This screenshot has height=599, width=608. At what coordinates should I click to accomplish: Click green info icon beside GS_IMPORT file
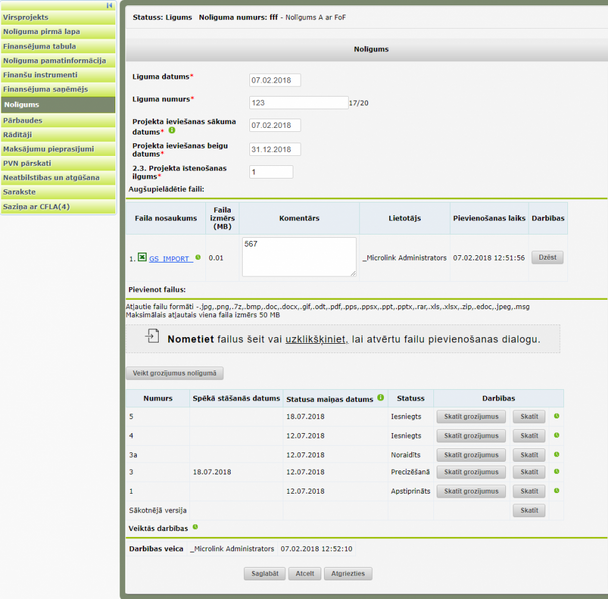[x=198, y=257]
